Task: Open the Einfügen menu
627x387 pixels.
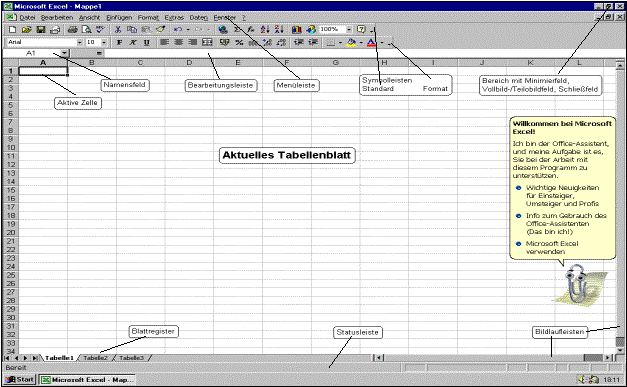Action: coord(119,18)
